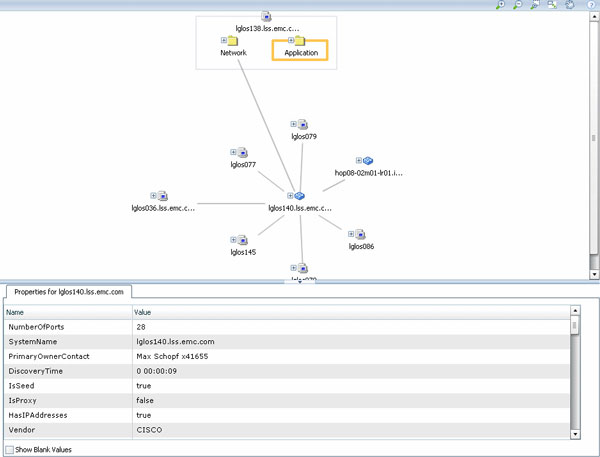Click map pane scroll down arrow
Screen dimensions: 600x457
point(594,274)
